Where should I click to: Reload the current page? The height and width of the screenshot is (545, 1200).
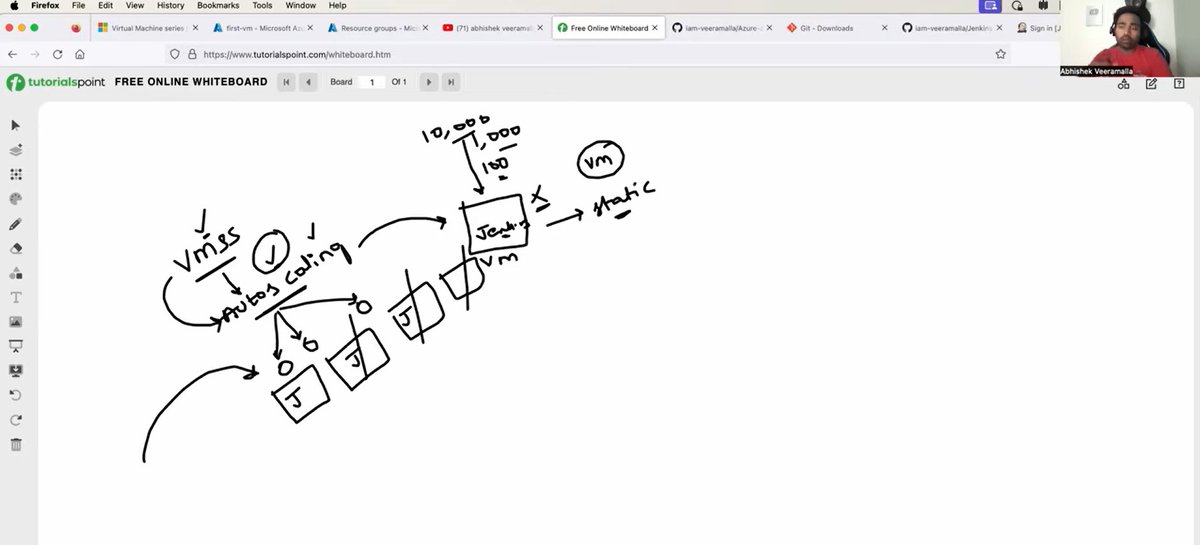pyautogui.click(x=58, y=54)
